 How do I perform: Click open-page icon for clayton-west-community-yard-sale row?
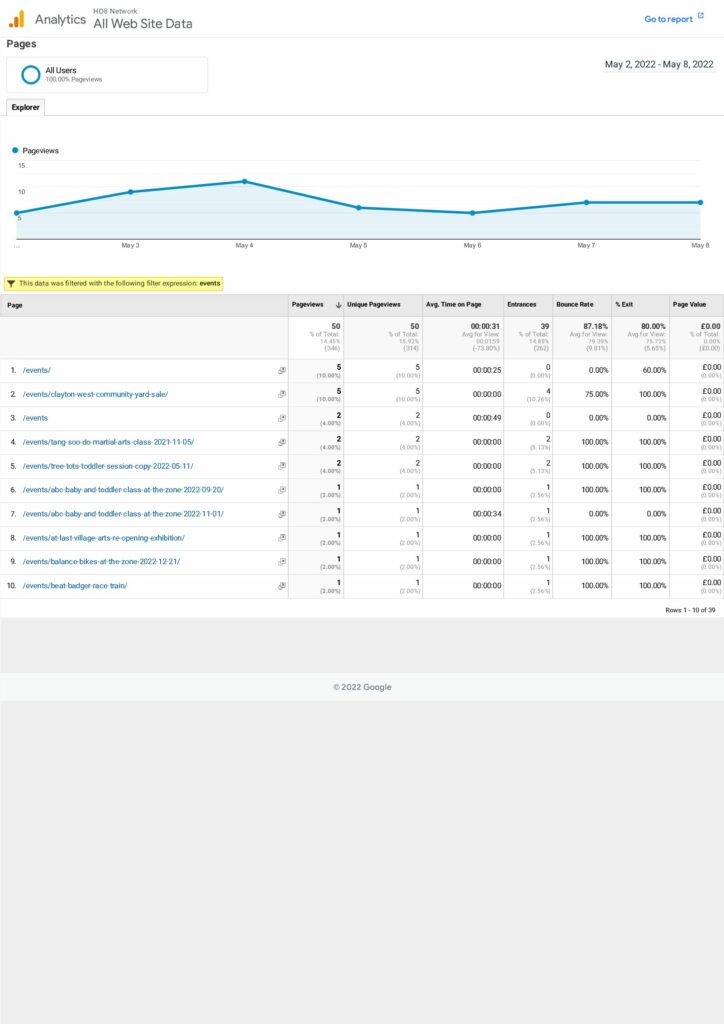point(281,394)
